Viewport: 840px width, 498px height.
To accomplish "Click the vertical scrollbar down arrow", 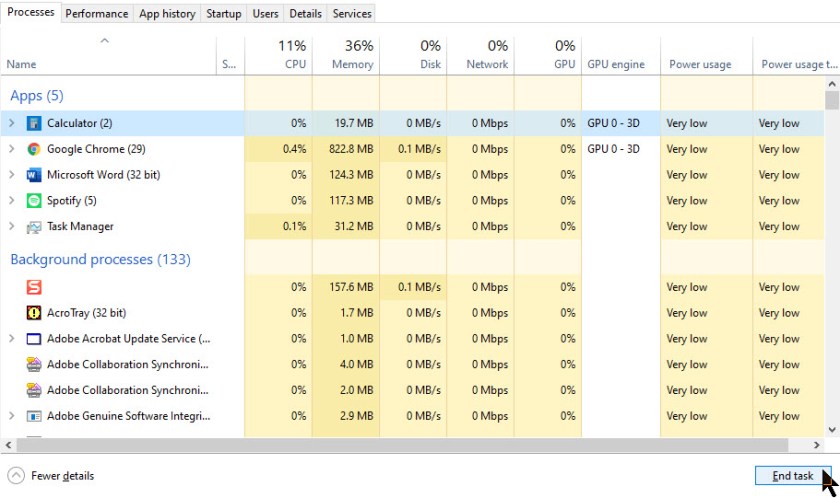I will (x=832, y=428).
